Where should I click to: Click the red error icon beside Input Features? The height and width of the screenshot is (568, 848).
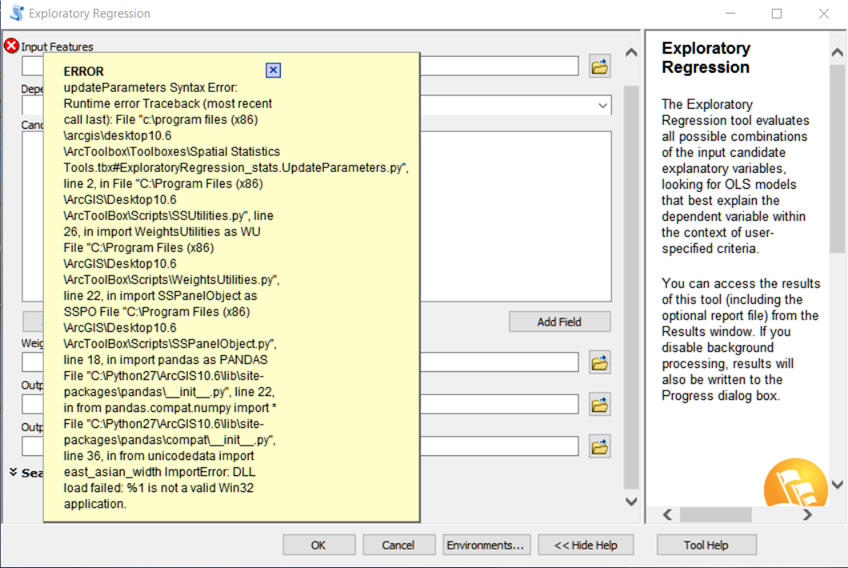(11, 46)
